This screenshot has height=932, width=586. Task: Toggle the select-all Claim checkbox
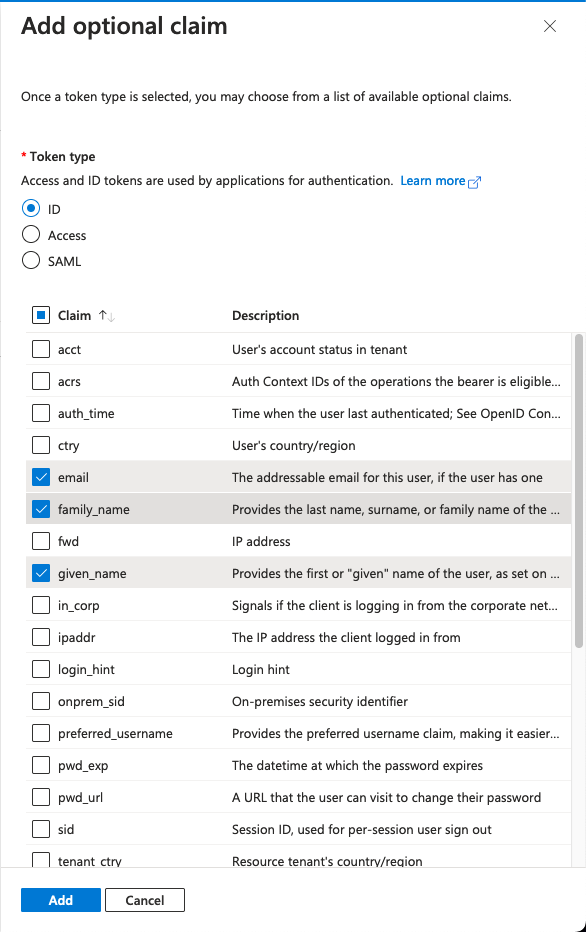coord(41,315)
